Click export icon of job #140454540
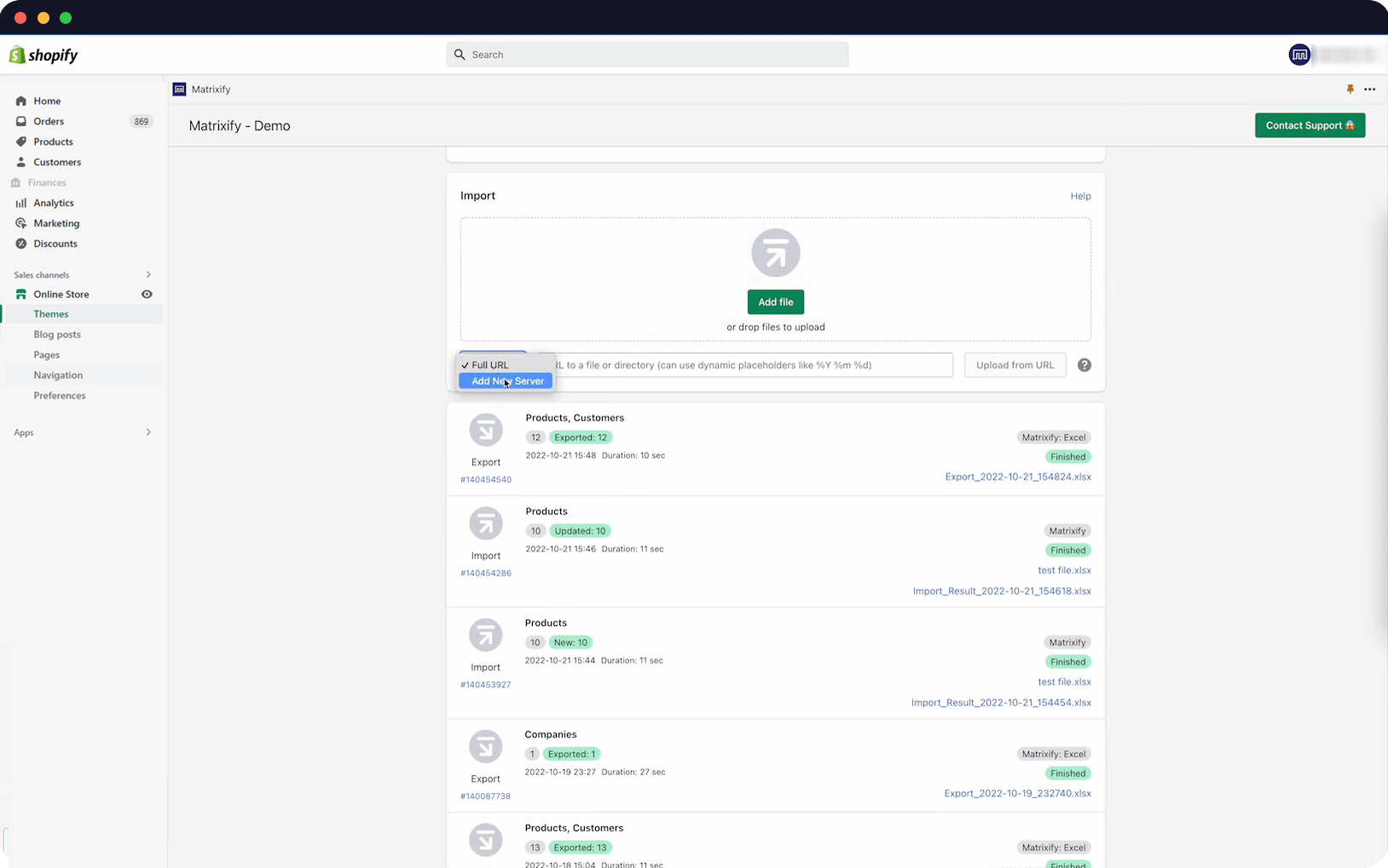Viewport: 1388px width, 868px height. coord(486,431)
